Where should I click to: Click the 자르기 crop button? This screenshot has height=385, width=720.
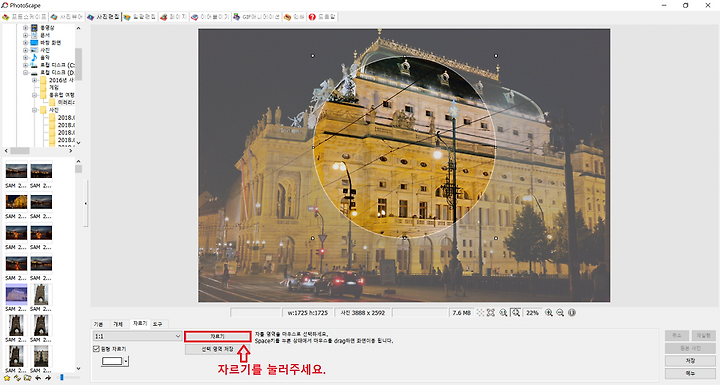point(218,336)
